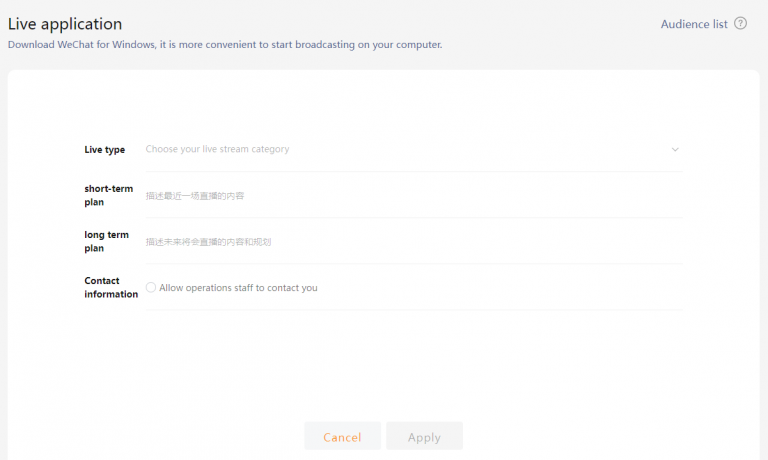768x460 pixels.
Task: Submit with the Apply button
Action: click(424, 437)
